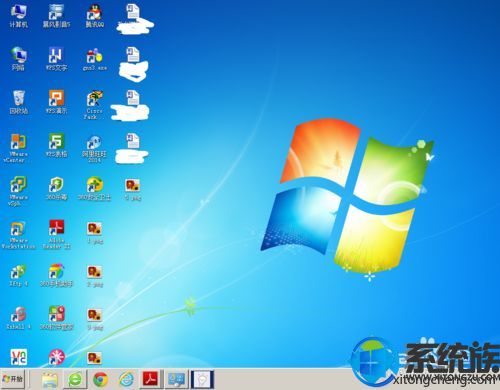Select the WPS Spreadsheets green icon
The image size is (500, 390).
coord(56,145)
